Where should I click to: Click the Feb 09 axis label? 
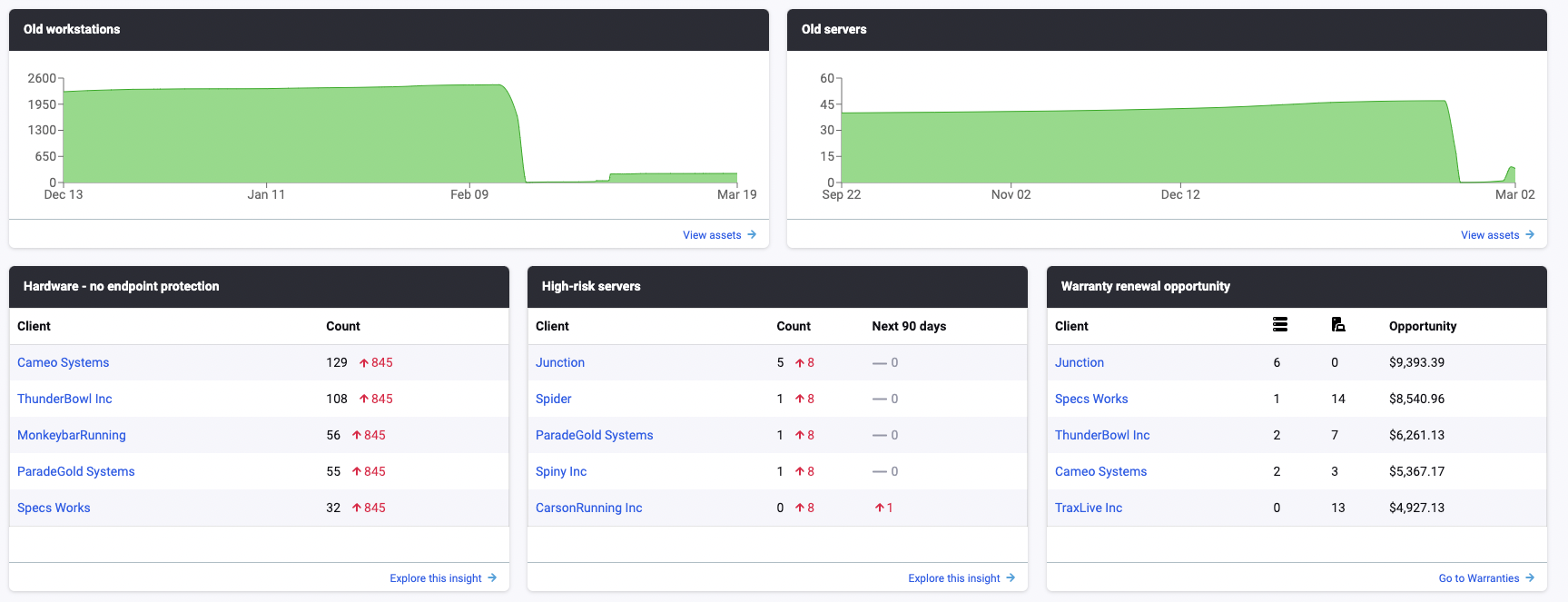click(x=469, y=194)
